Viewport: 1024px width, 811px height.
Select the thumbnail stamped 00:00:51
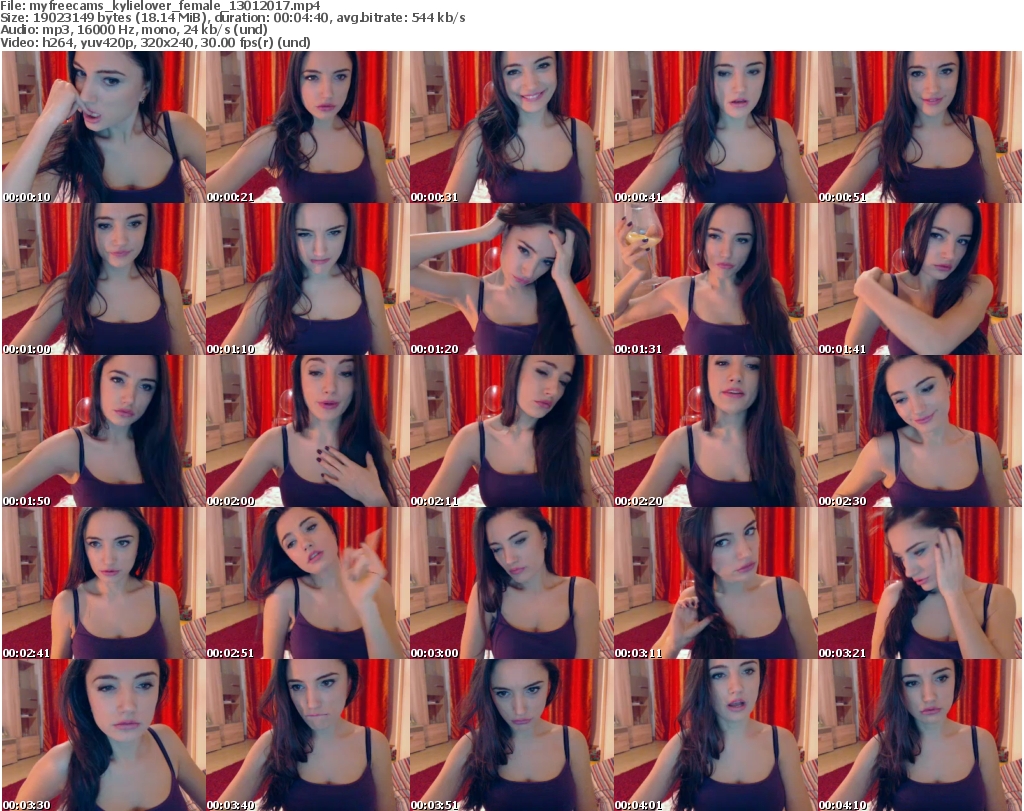click(920, 127)
